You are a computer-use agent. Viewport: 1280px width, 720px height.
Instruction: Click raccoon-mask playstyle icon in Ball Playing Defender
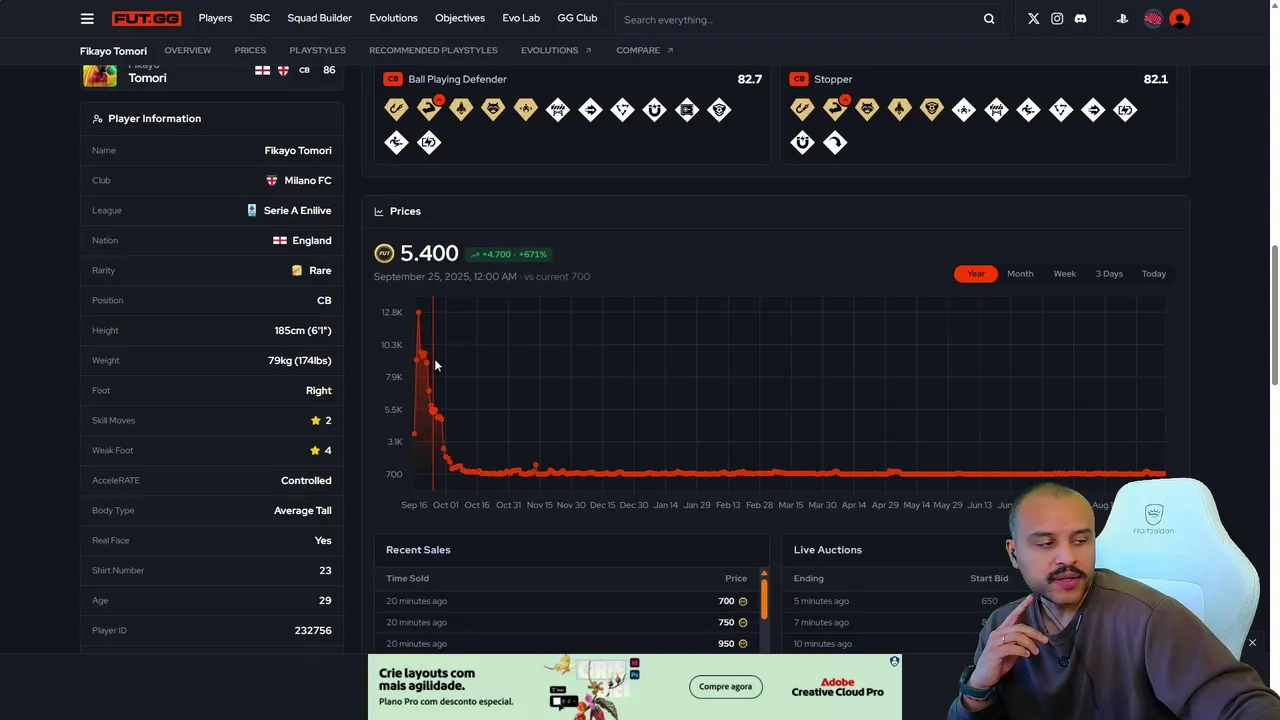click(x=493, y=109)
